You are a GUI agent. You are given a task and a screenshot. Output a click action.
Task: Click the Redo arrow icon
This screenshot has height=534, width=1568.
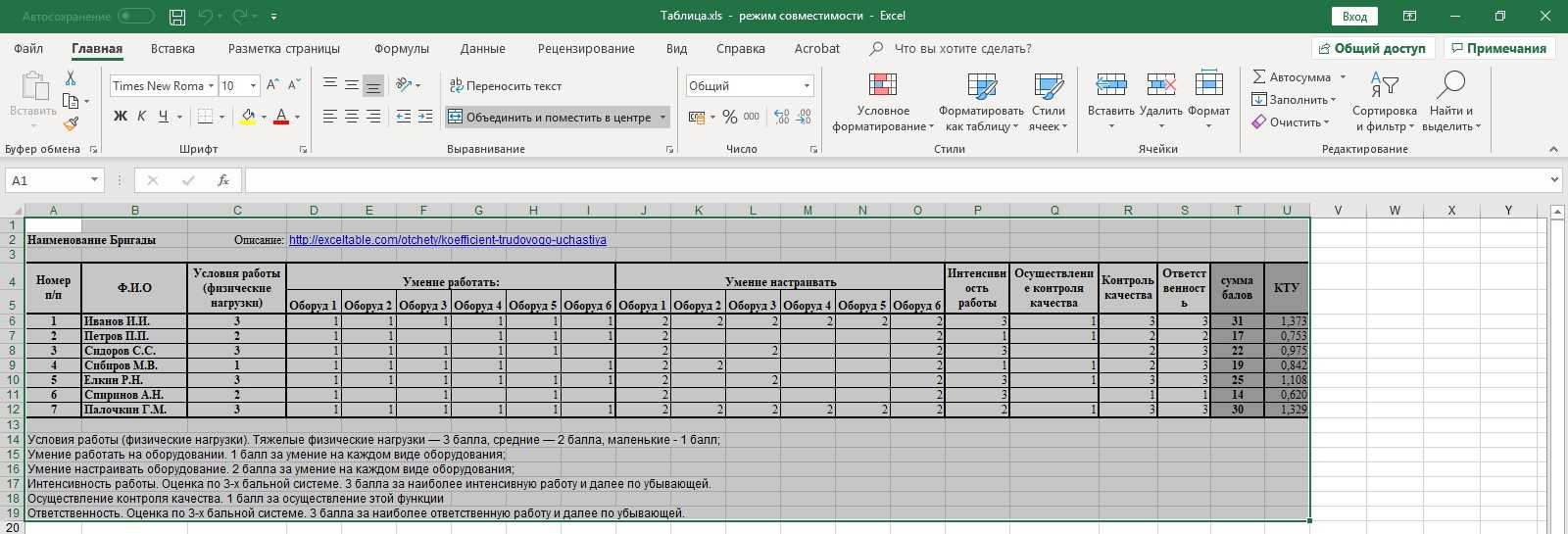click(241, 17)
